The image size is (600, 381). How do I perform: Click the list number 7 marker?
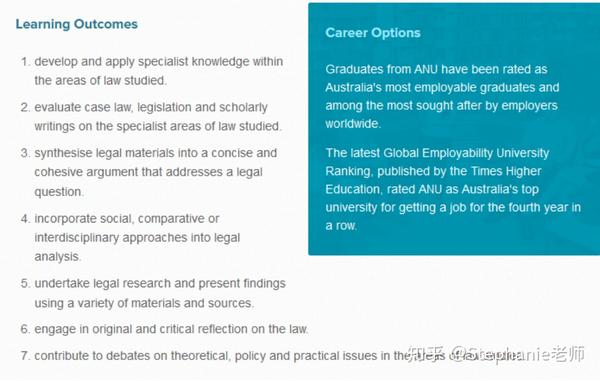[25, 356]
